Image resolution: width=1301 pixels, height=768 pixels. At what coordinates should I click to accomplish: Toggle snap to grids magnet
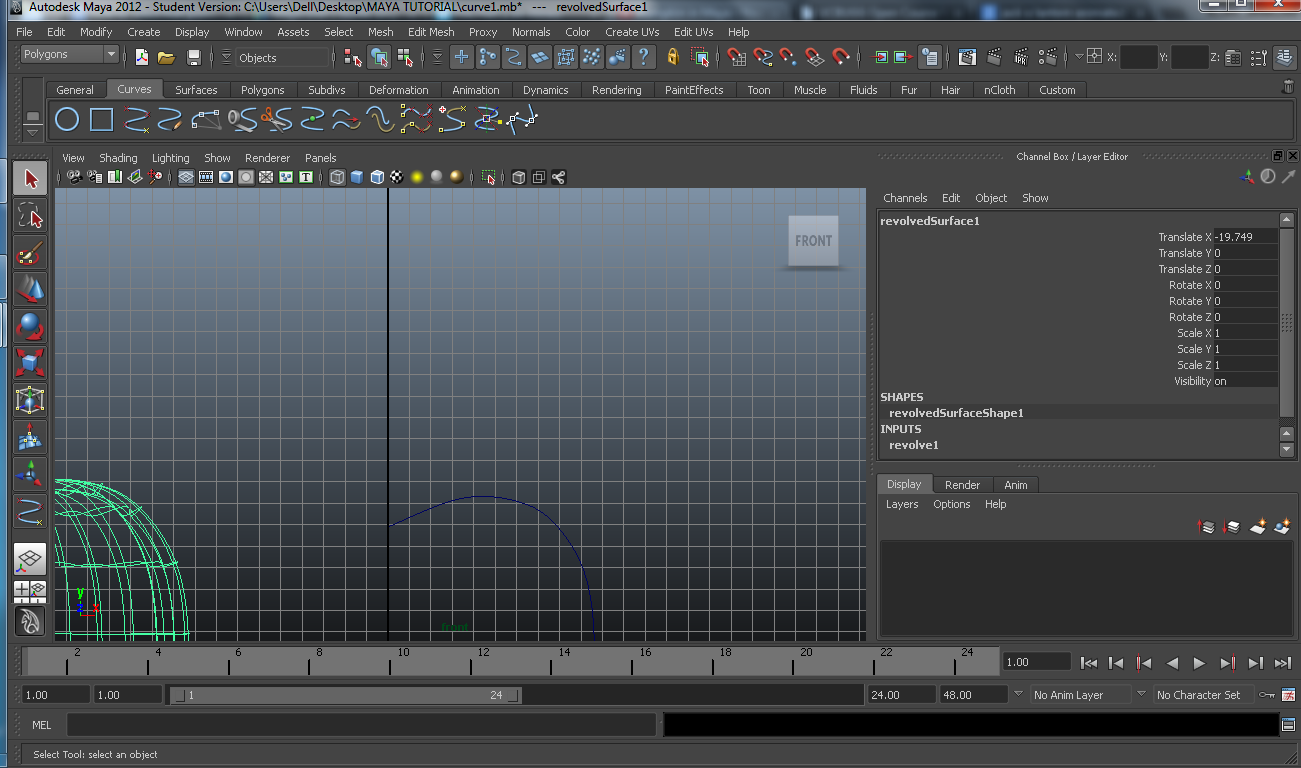(x=736, y=57)
